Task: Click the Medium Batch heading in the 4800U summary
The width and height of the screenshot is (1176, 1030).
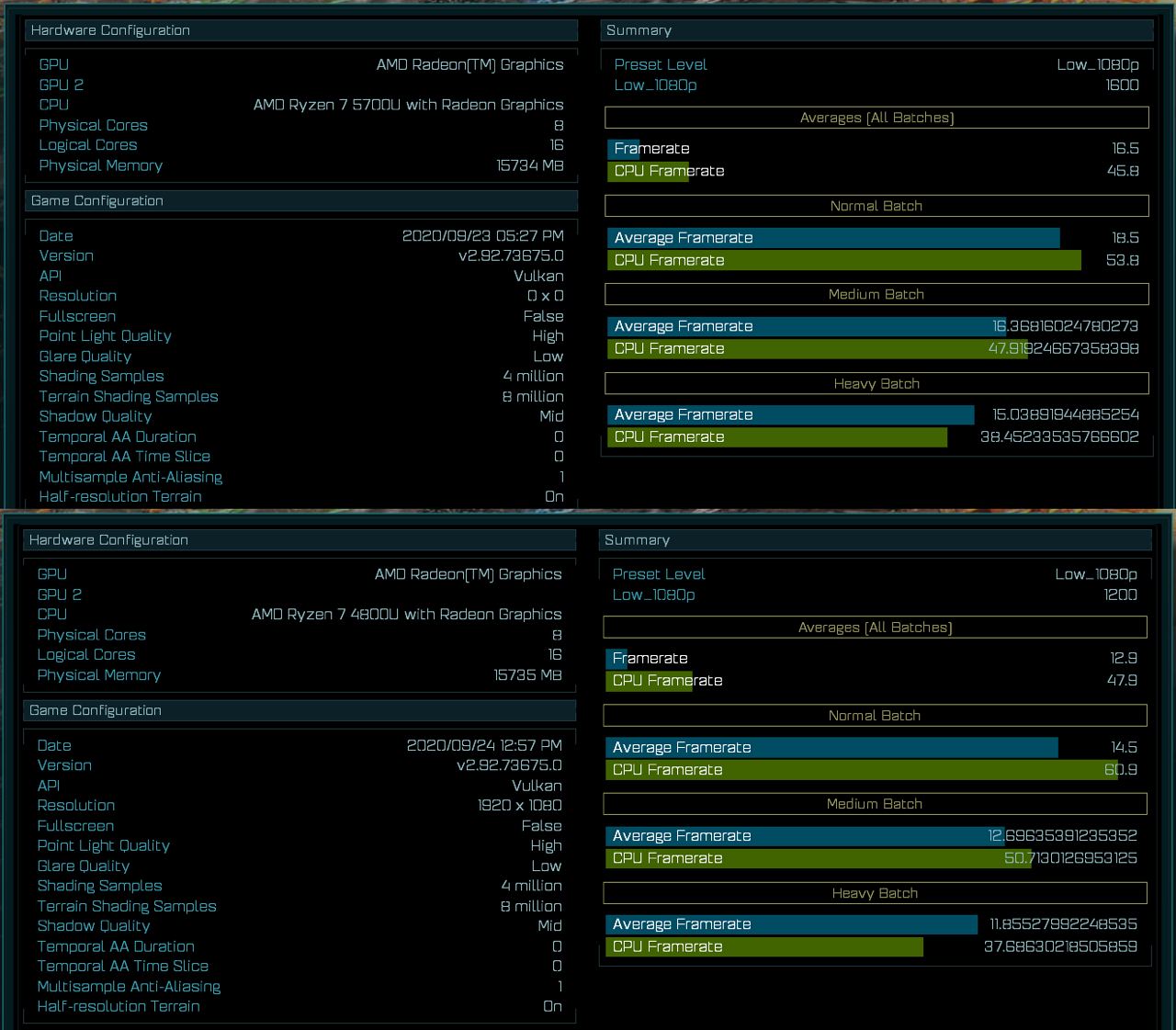Action: tap(875, 804)
